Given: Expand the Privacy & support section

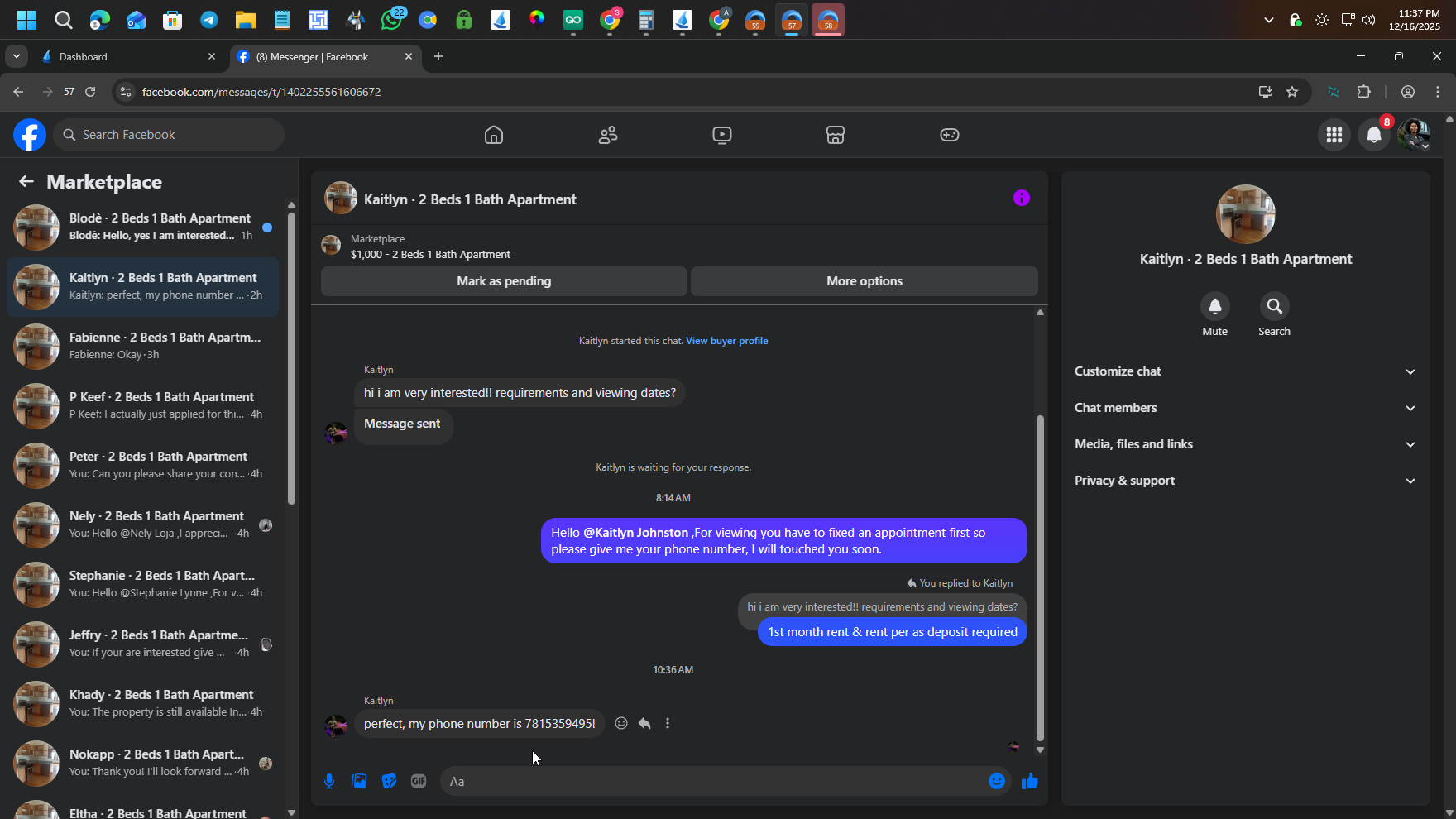Looking at the screenshot, I should [x=1246, y=481].
